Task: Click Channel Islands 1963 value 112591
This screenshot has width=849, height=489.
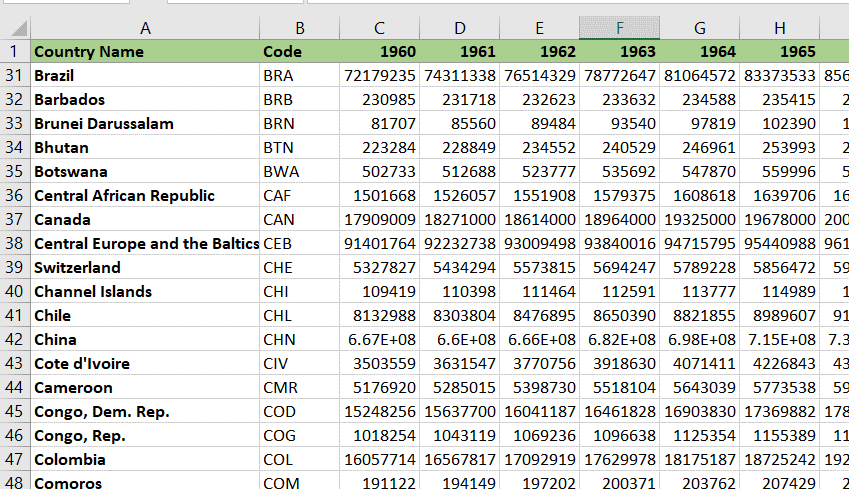Action: click(619, 291)
